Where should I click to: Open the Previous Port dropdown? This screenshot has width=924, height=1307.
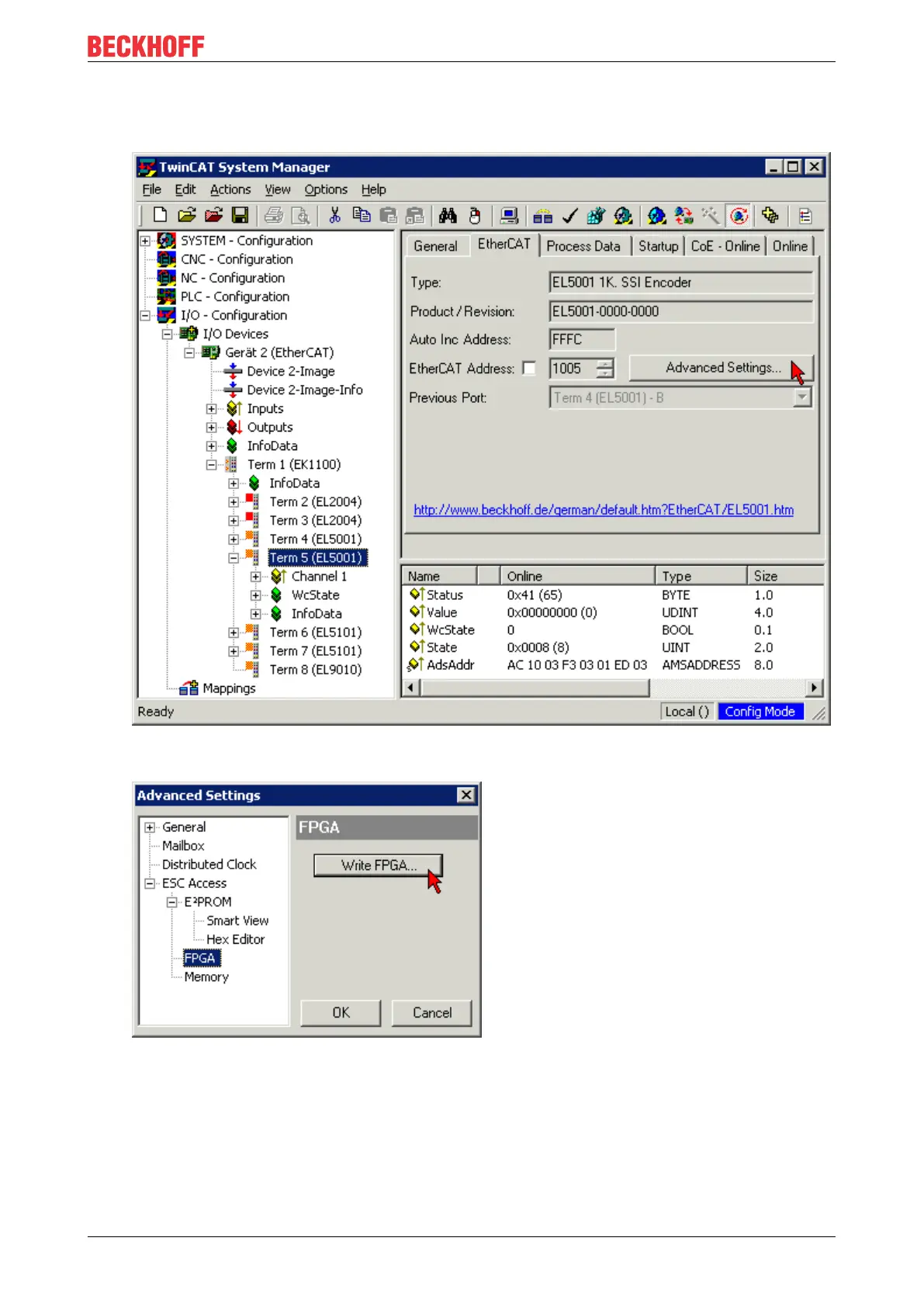coord(802,398)
